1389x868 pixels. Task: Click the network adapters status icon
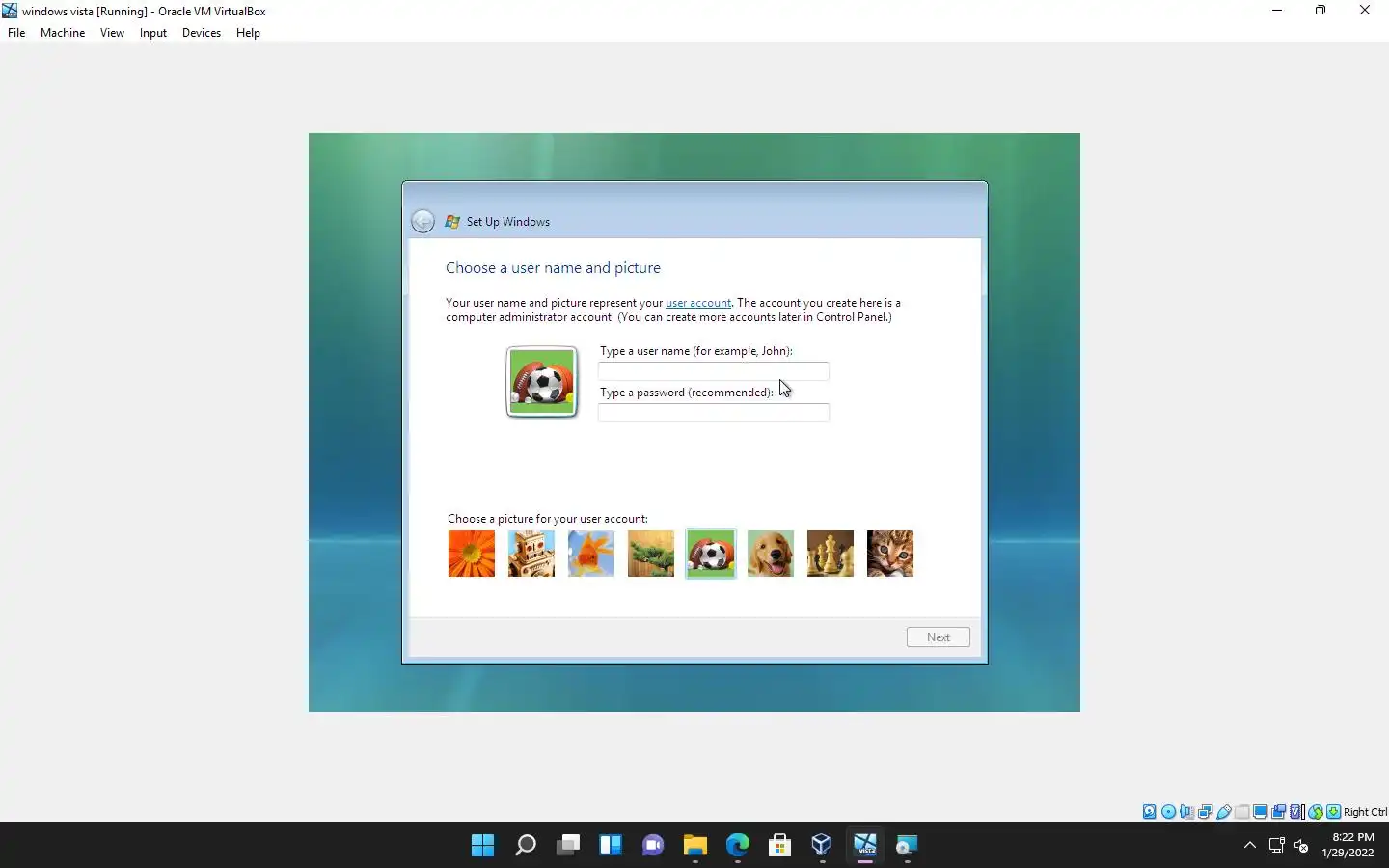click(x=1205, y=812)
